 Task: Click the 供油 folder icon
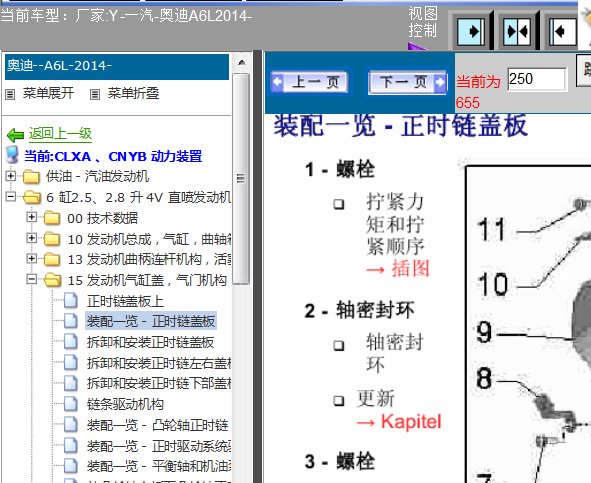[31, 177]
